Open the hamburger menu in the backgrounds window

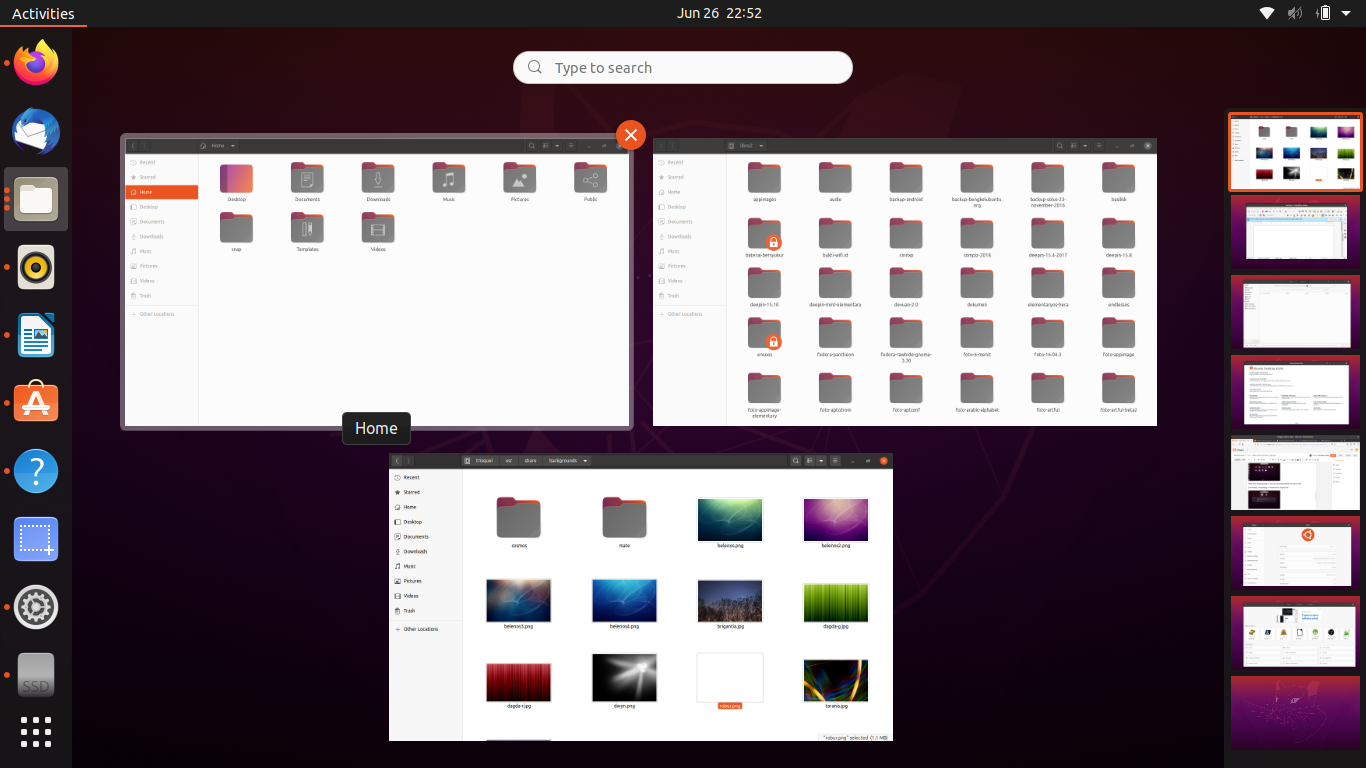(836, 461)
